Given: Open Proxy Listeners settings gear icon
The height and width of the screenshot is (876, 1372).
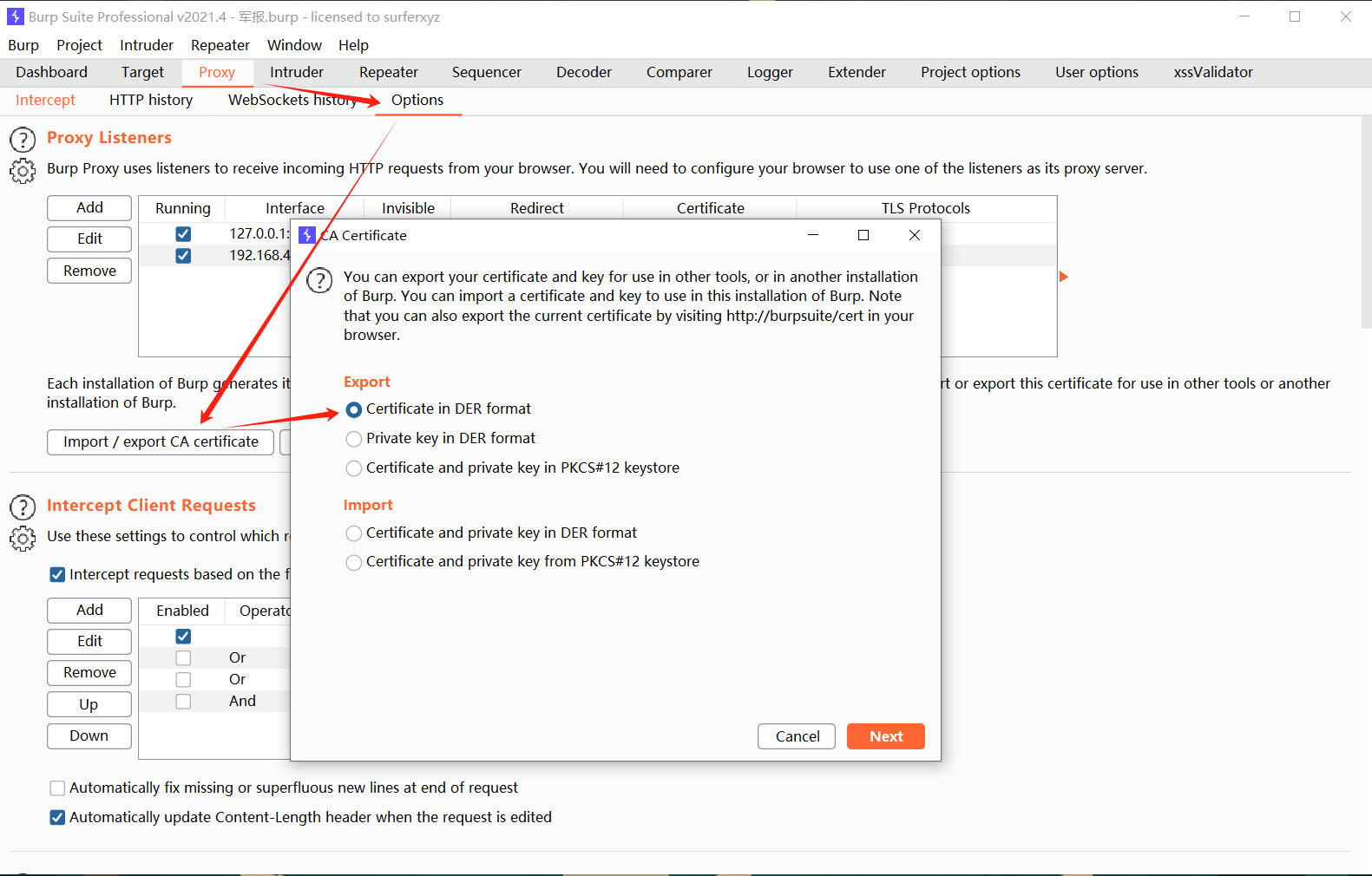Looking at the screenshot, I should coord(23,171).
